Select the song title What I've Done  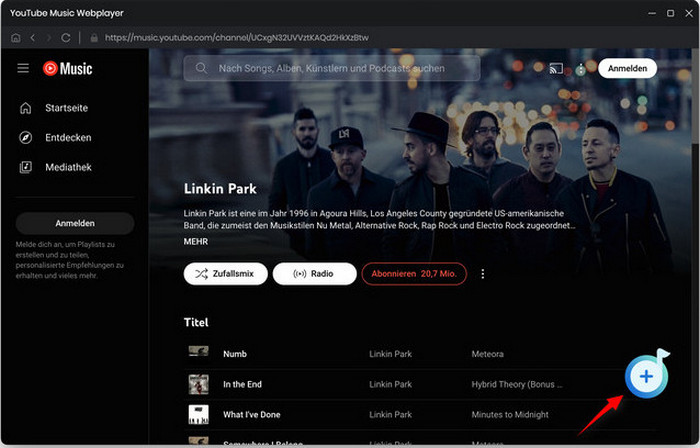coord(252,415)
